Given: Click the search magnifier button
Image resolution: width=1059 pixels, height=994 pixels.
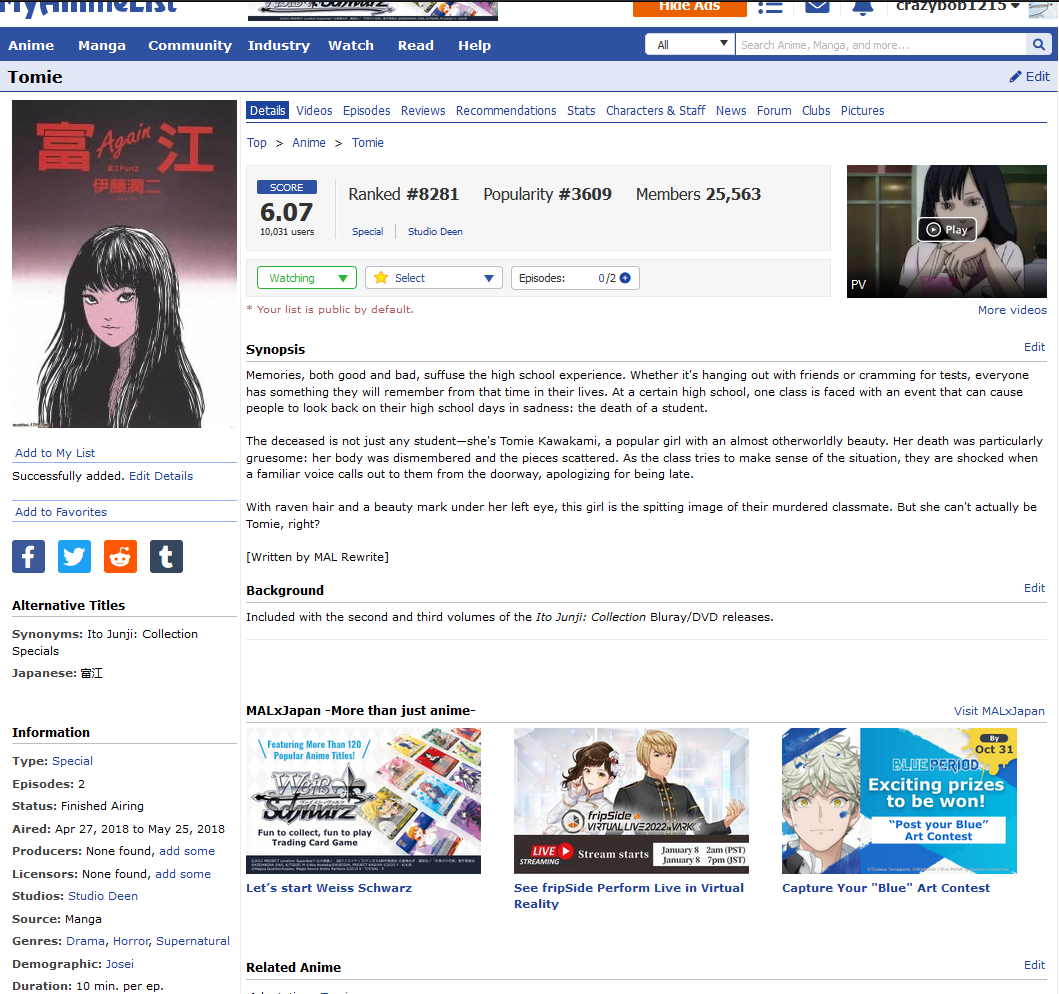Looking at the screenshot, I should [x=1039, y=45].
